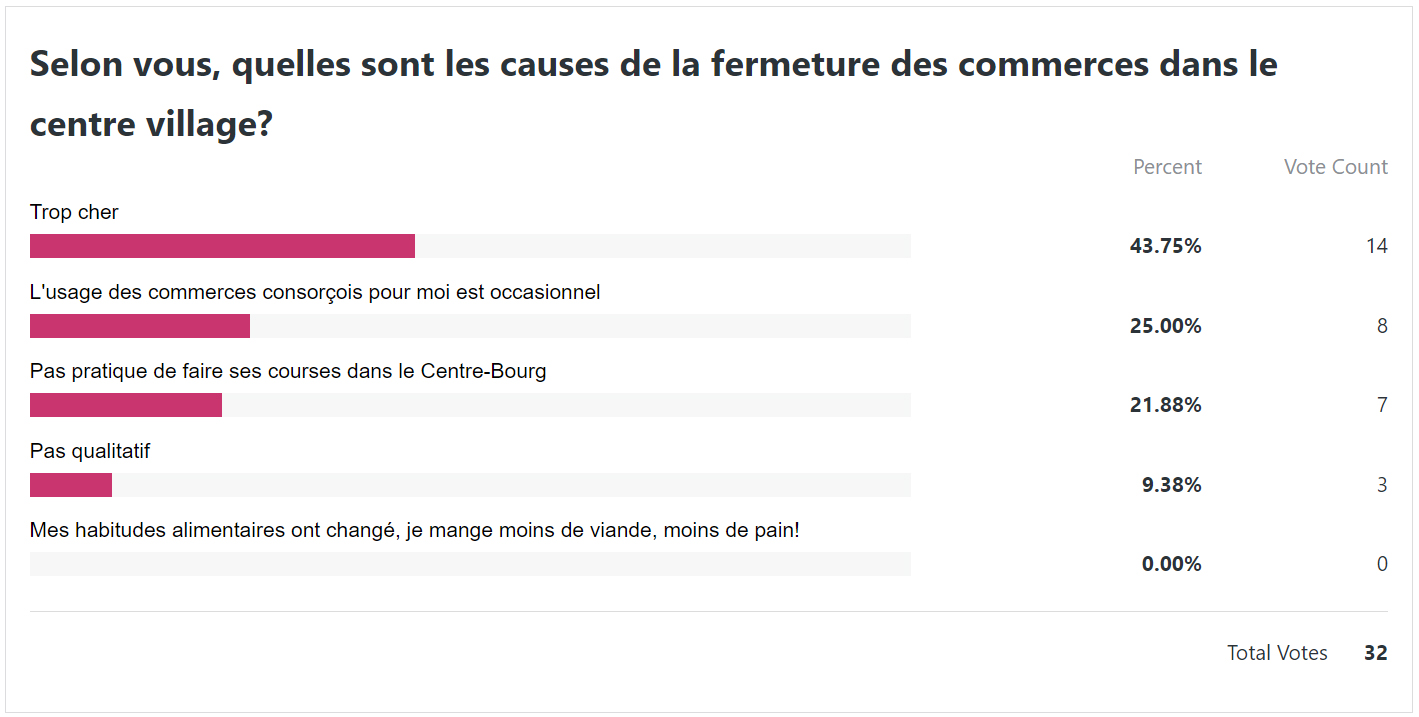1419x717 pixels.
Task: Click the pink bar for 'Pas qualitatif'
Action: [x=71, y=485]
